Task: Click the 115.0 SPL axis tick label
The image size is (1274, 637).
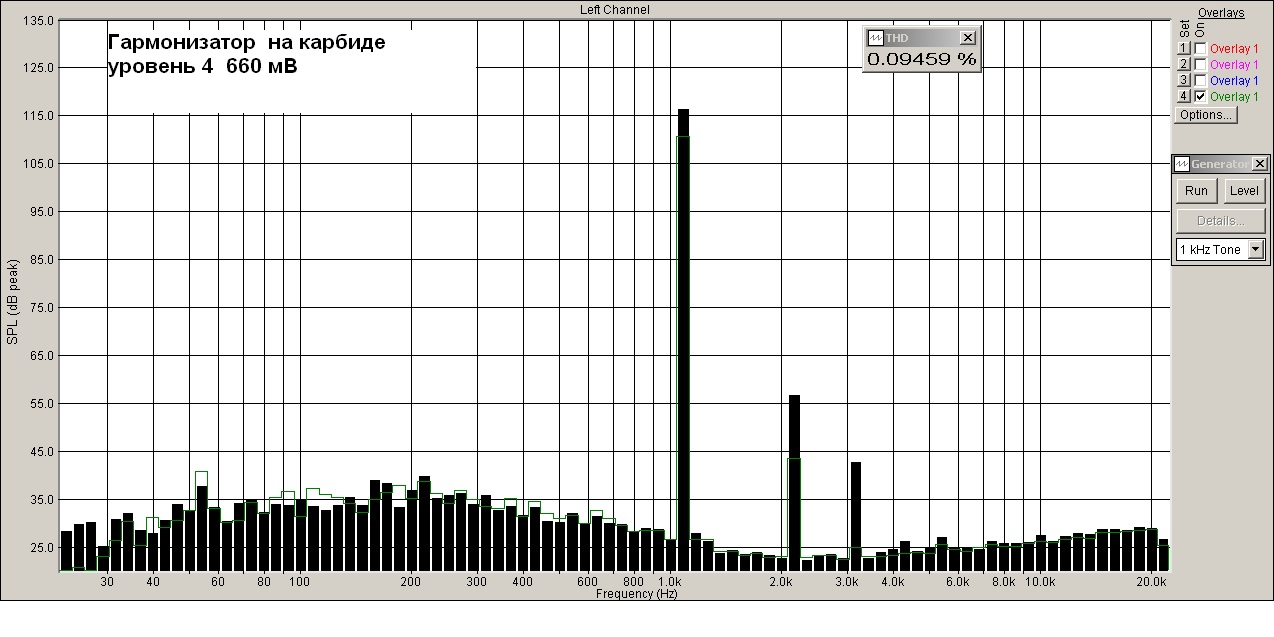Action: [38, 116]
